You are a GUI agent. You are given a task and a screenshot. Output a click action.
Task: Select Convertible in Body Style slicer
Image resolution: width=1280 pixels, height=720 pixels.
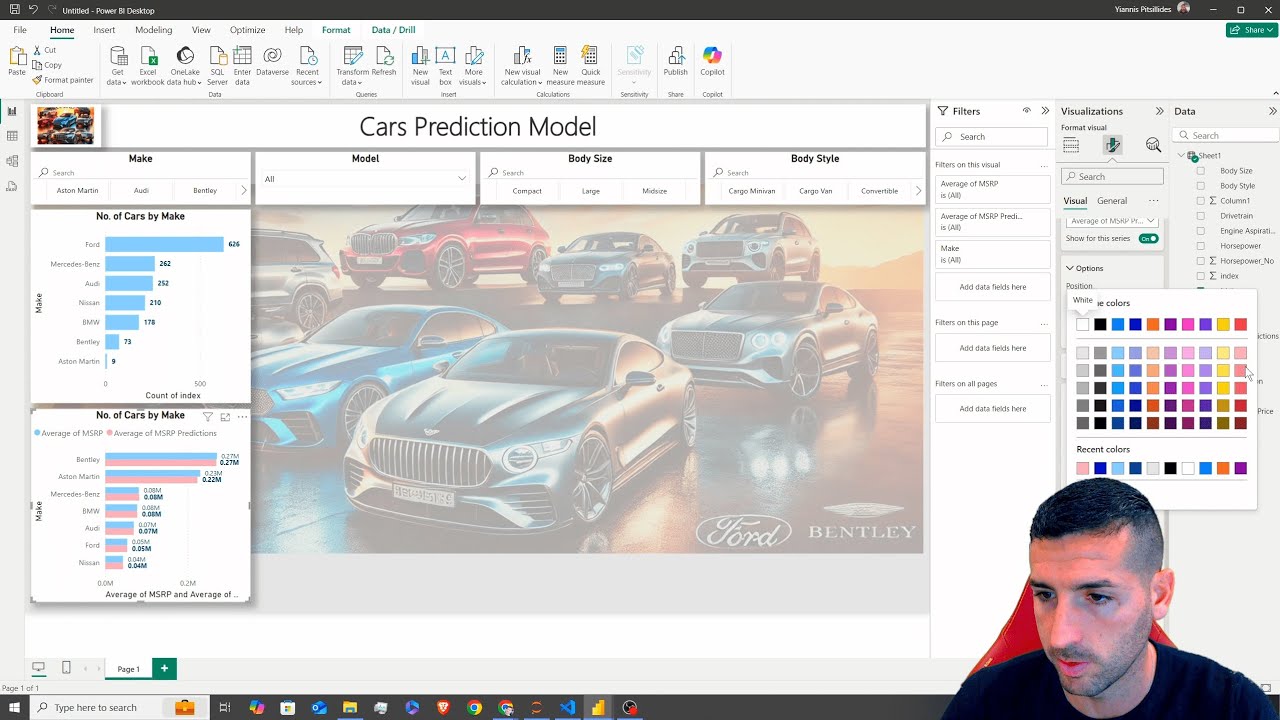point(879,190)
